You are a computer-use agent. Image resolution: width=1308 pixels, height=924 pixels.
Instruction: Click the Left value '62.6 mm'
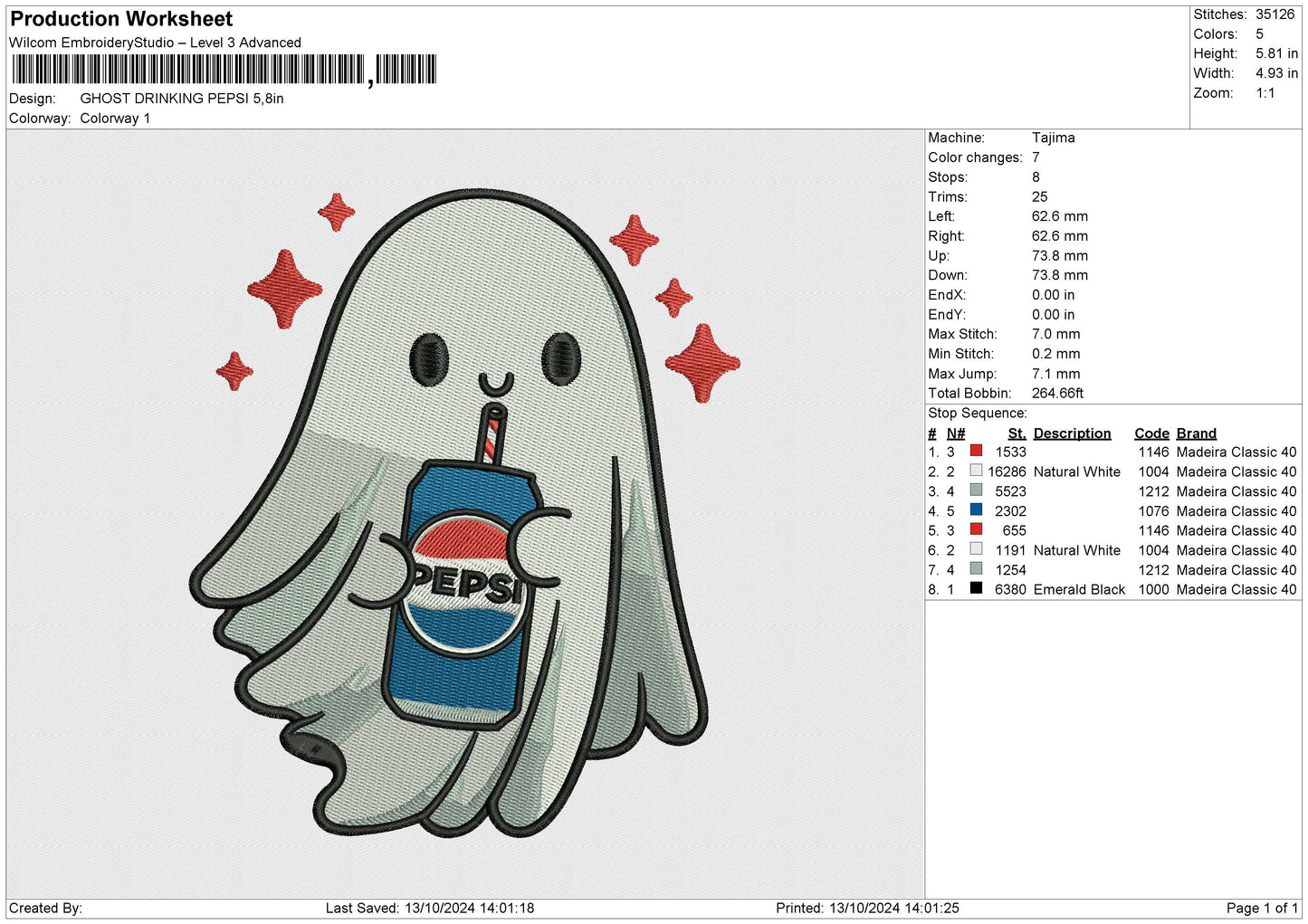point(1060,216)
